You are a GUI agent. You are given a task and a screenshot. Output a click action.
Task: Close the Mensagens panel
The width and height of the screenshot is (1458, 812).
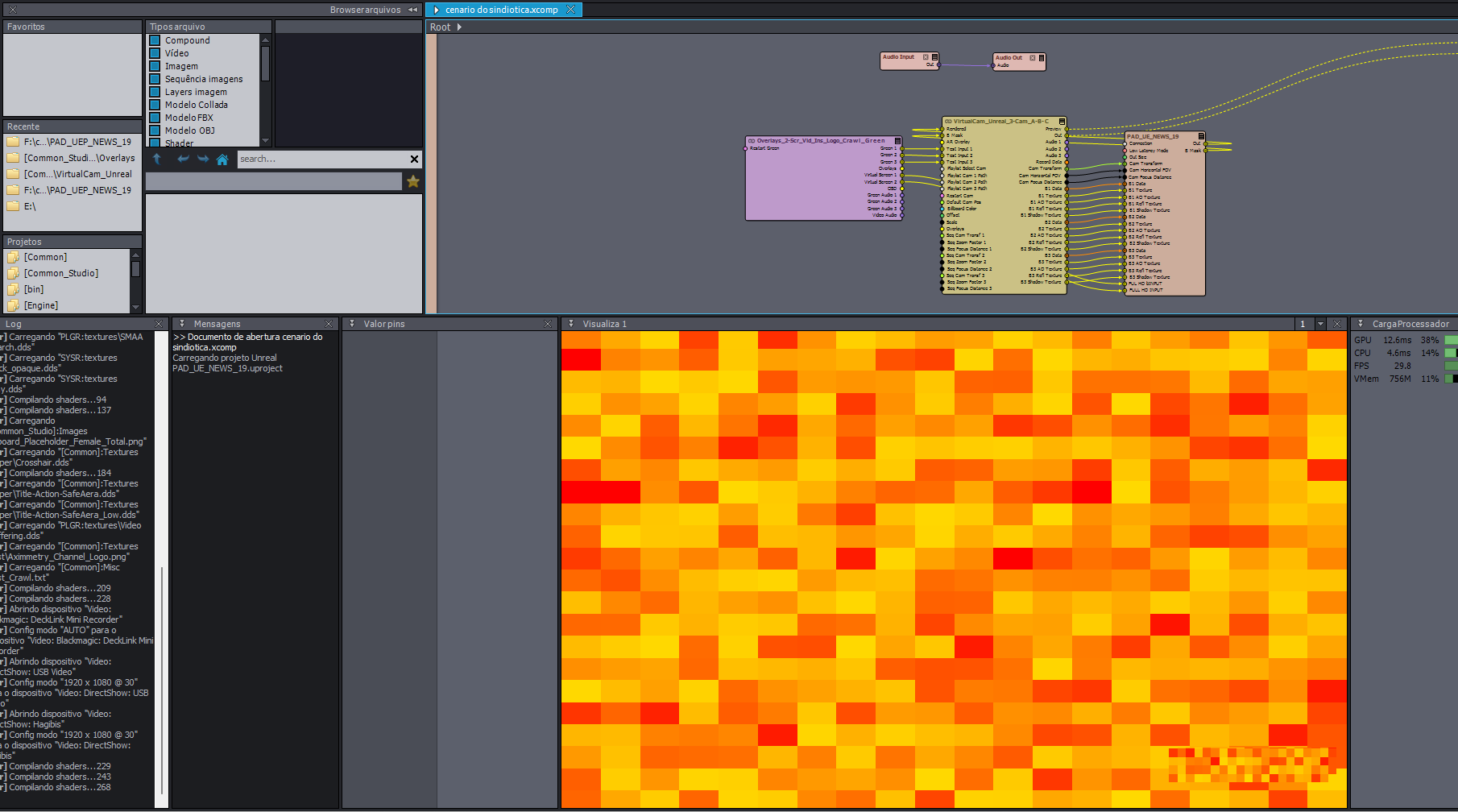tap(329, 324)
